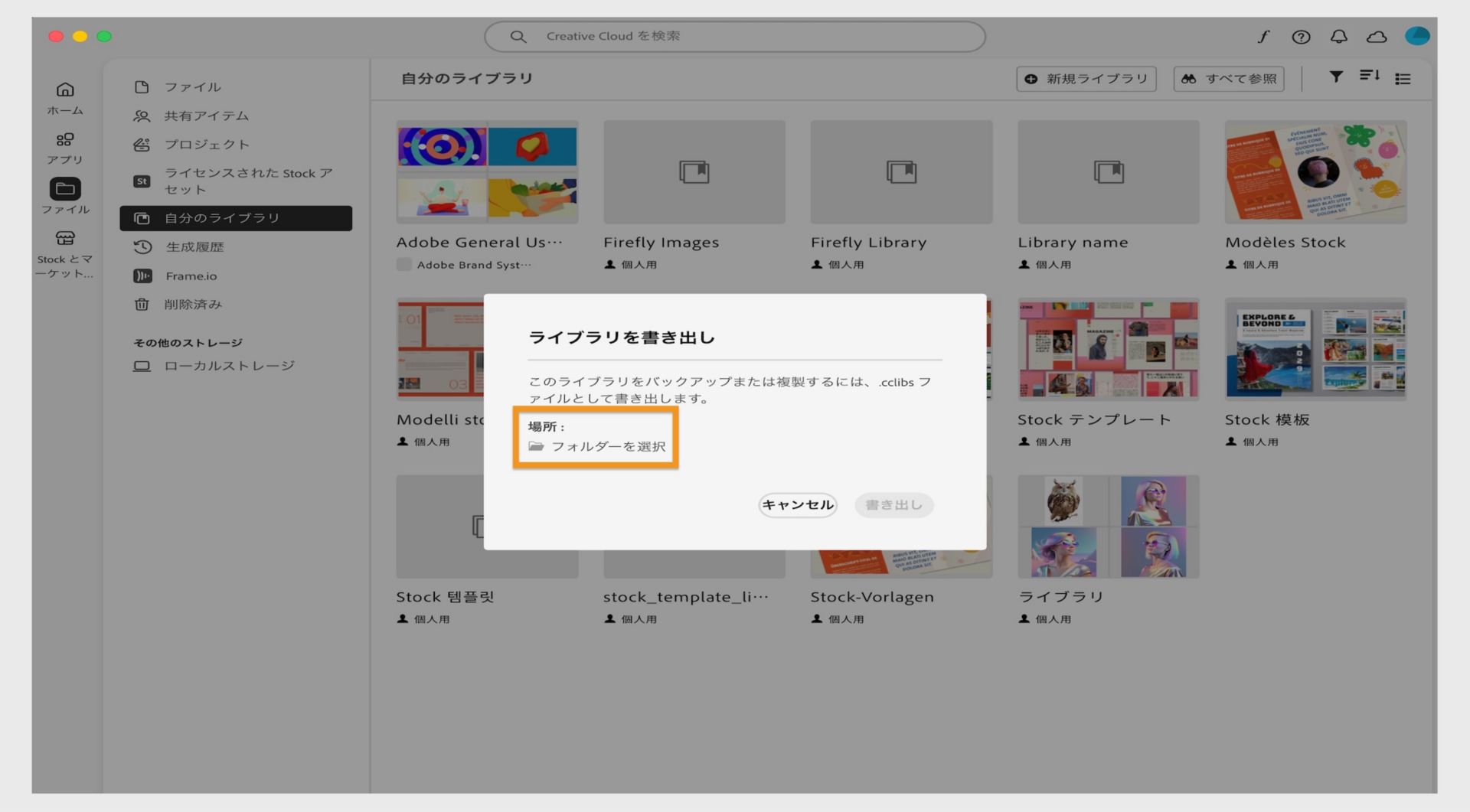Open the Fonts (f) icon in the header
1470x812 pixels.
(x=1263, y=36)
